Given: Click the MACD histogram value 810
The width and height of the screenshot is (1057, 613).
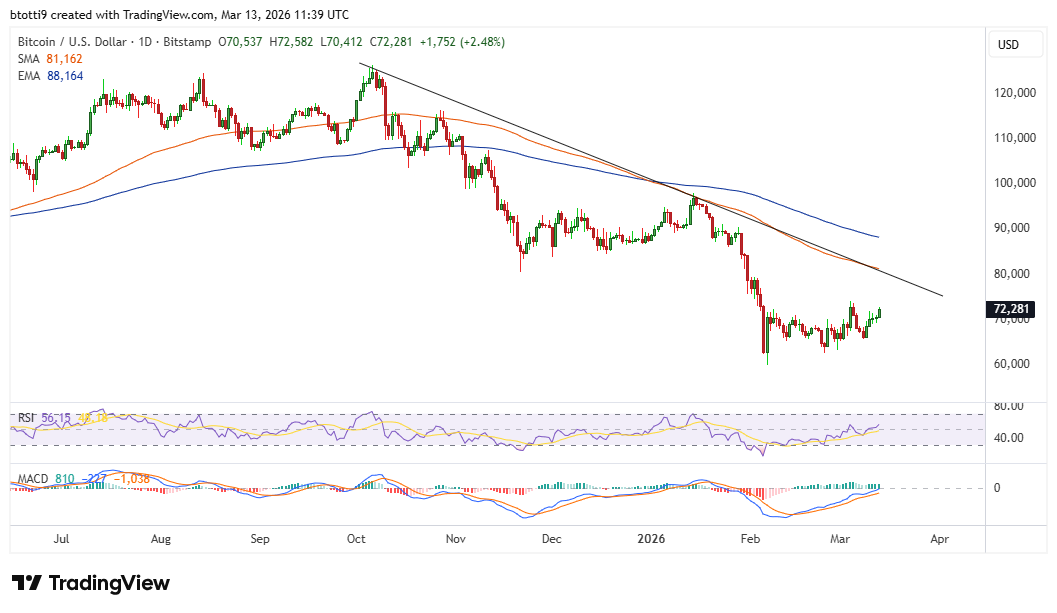Looking at the screenshot, I should point(63,479).
